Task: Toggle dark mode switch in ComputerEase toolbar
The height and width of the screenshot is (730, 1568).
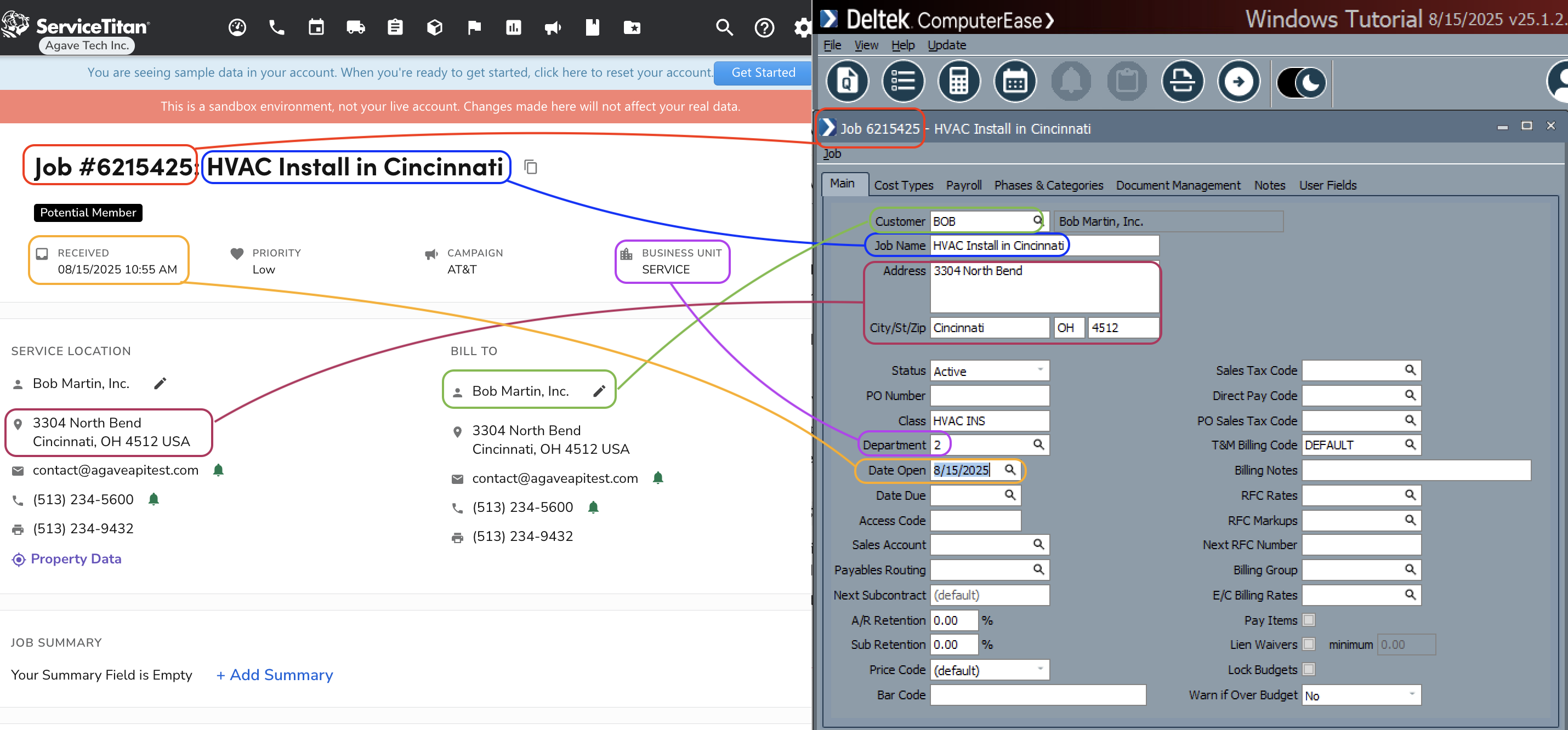Action: click(x=1302, y=82)
